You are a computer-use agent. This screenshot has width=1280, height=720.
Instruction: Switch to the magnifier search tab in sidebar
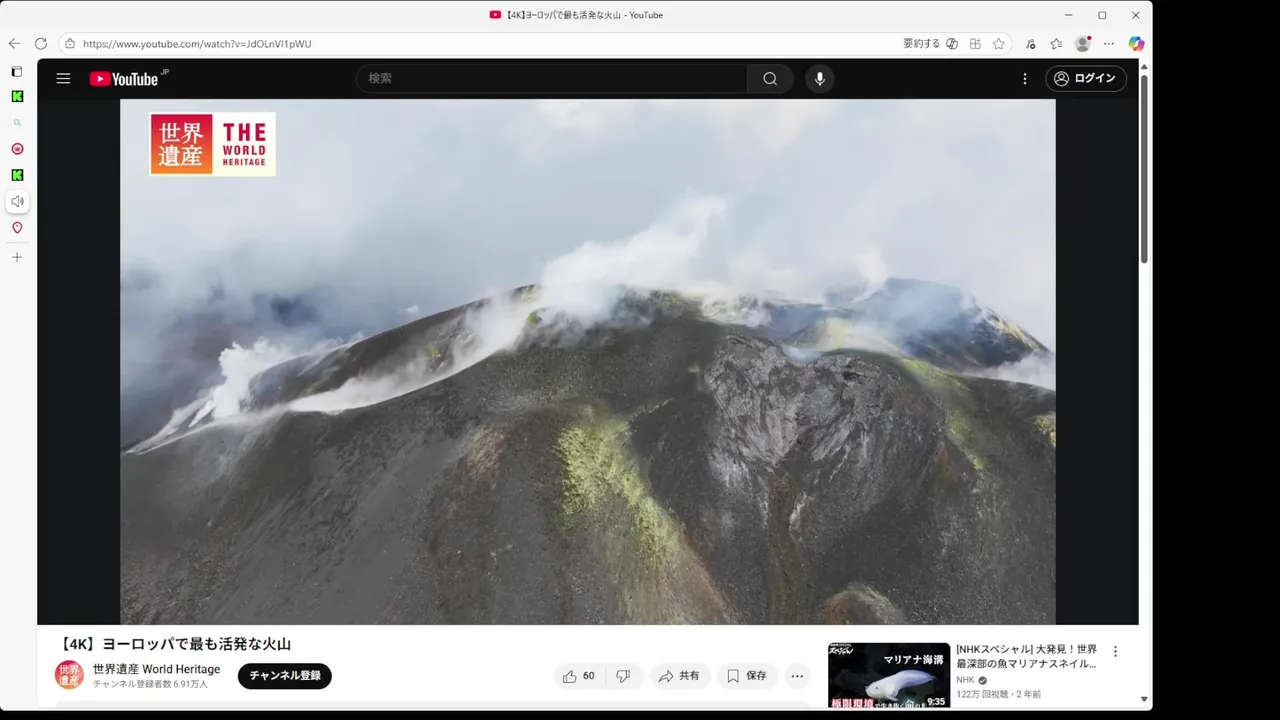17,123
